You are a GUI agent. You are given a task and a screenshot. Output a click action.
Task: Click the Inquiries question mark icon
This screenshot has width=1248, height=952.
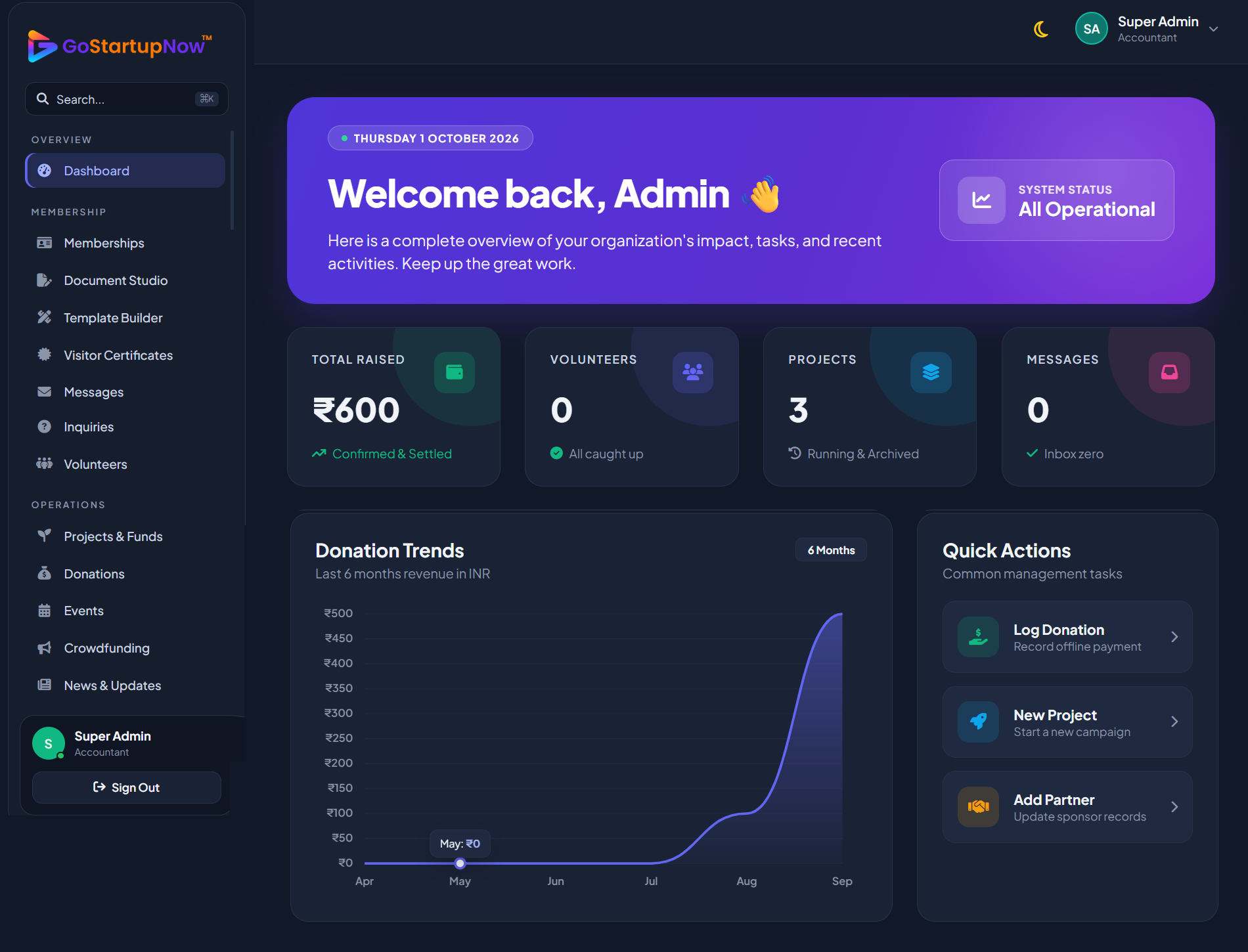[44, 427]
